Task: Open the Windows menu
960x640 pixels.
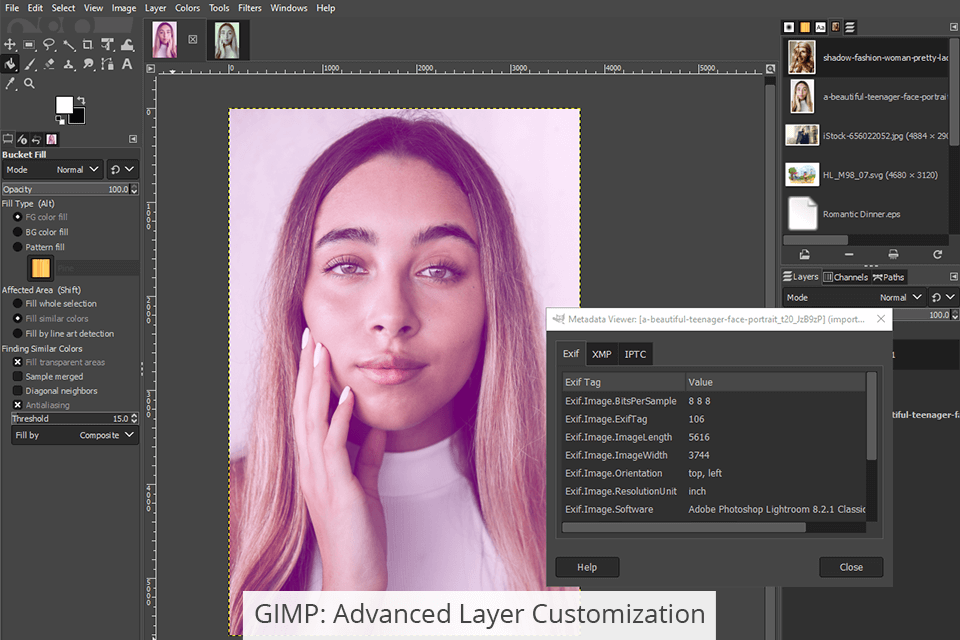Action: tap(289, 8)
